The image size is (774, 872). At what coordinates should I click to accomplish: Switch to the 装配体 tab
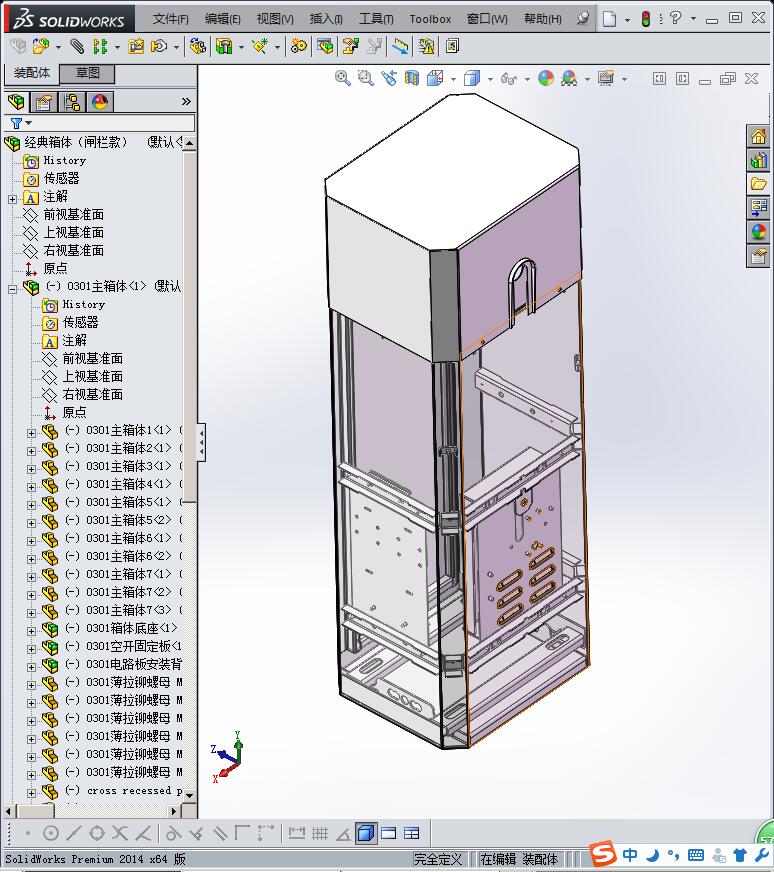click(x=32, y=73)
